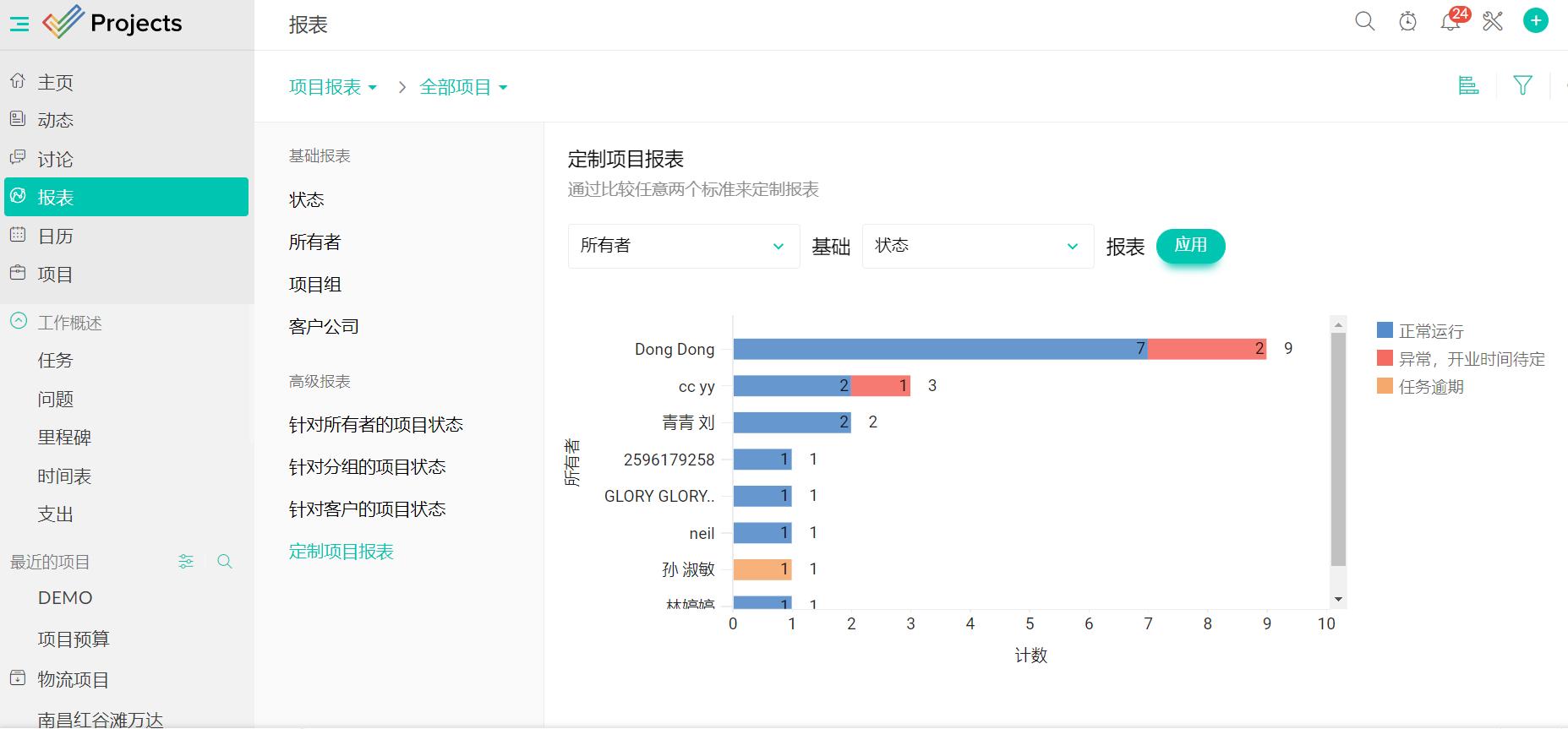The width and height of the screenshot is (1568, 729).
Task: Click the 应用 apply button
Action: point(1190,246)
